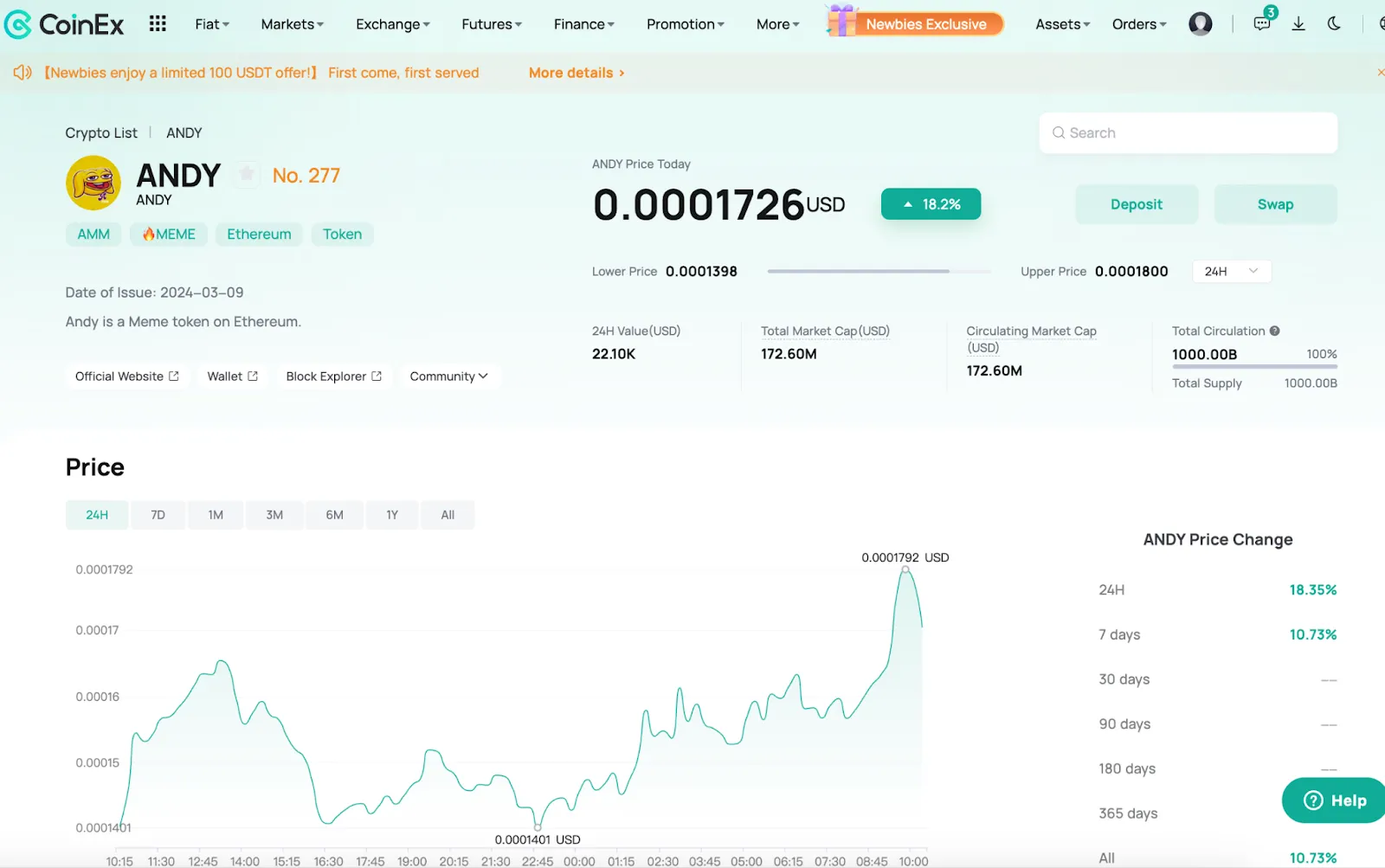Open the Finance menu
The image size is (1385, 868).
(583, 24)
